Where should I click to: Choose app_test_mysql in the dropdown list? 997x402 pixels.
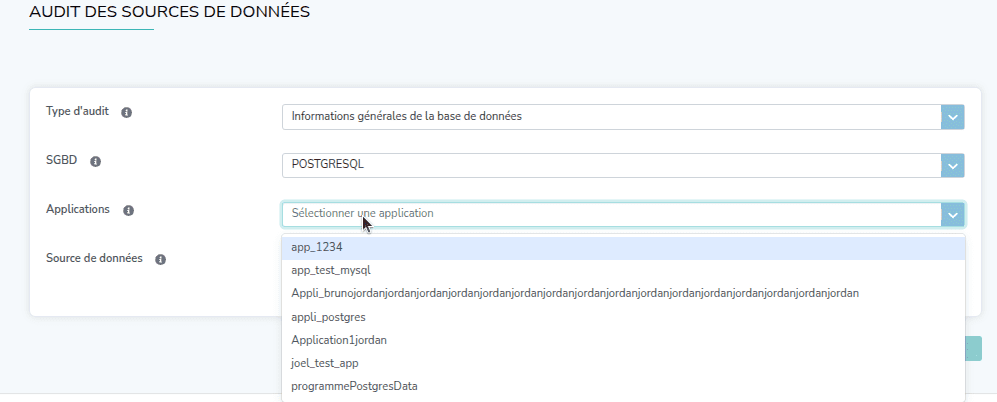pyautogui.click(x=331, y=270)
